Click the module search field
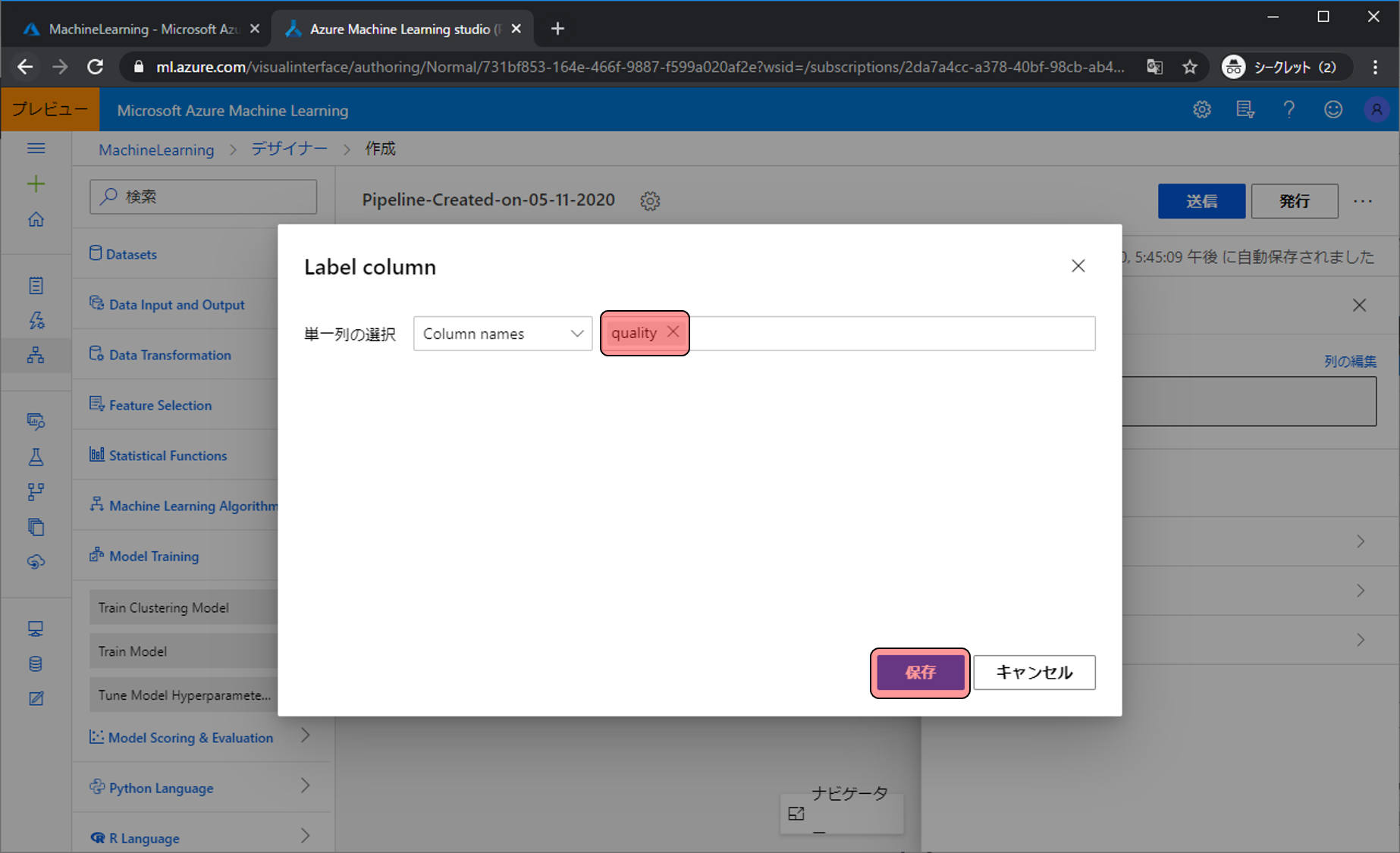Image resolution: width=1400 pixels, height=853 pixels. click(x=203, y=196)
